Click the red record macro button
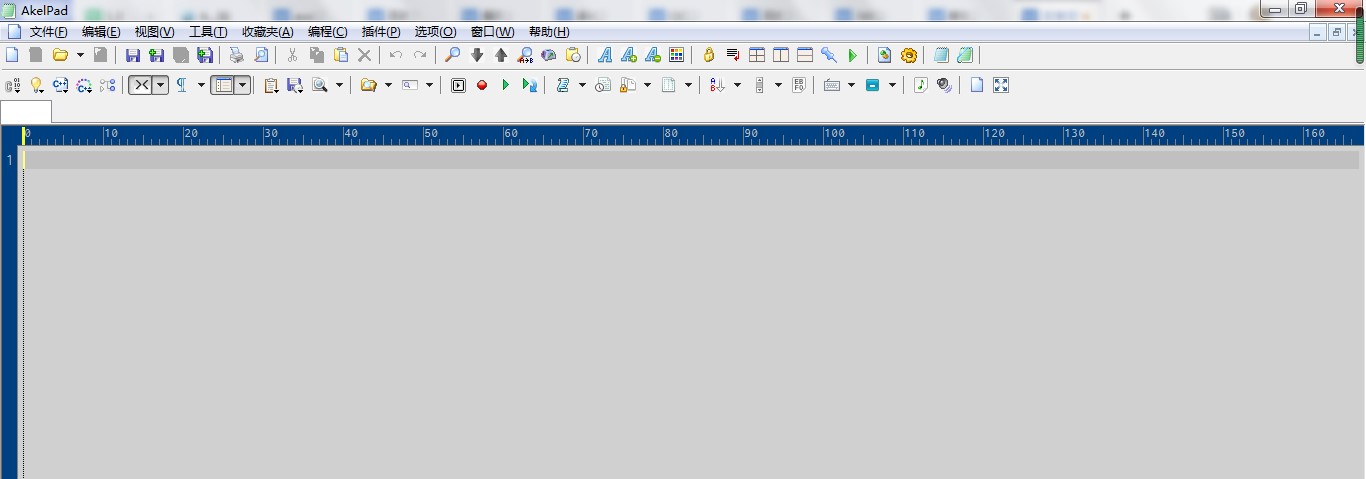Image resolution: width=1366 pixels, height=479 pixels. coord(482,85)
